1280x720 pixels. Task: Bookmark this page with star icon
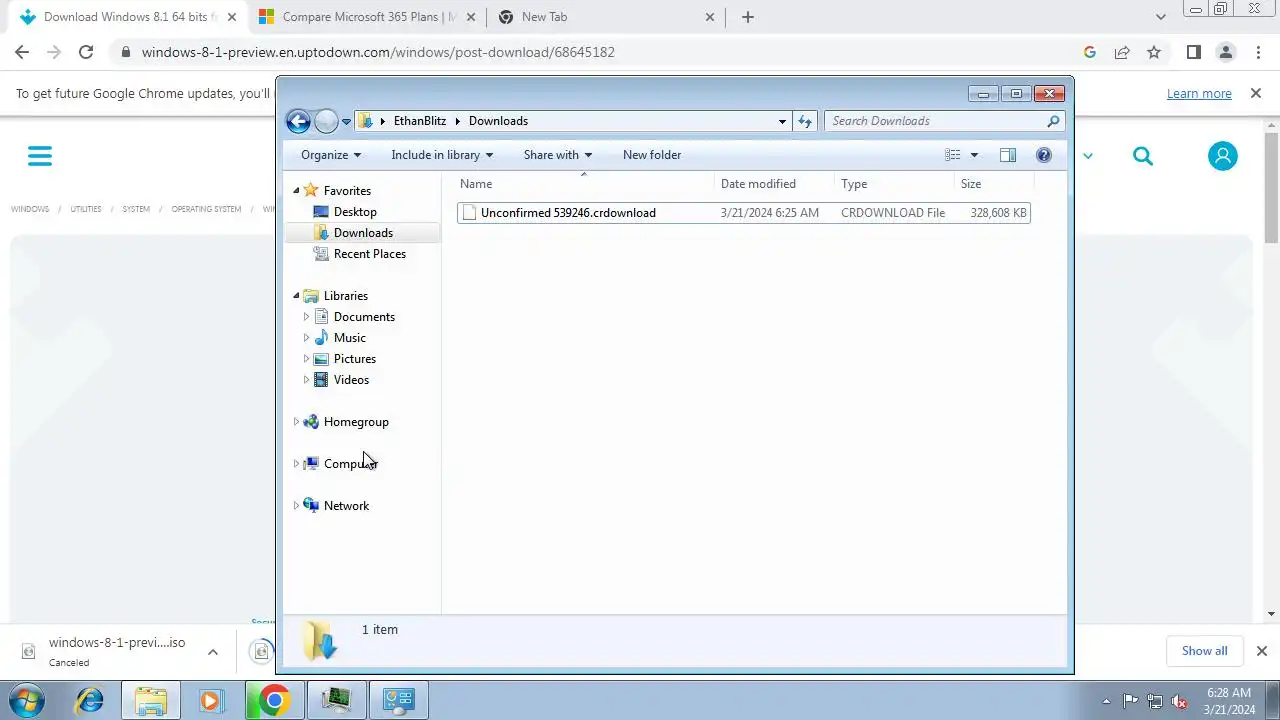(1154, 52)
